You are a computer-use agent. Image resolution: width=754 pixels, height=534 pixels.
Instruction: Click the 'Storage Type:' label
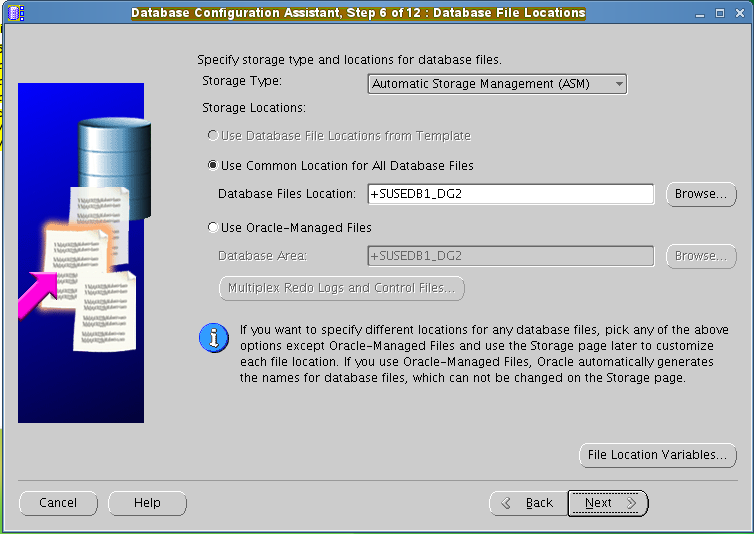click(242, 81)
